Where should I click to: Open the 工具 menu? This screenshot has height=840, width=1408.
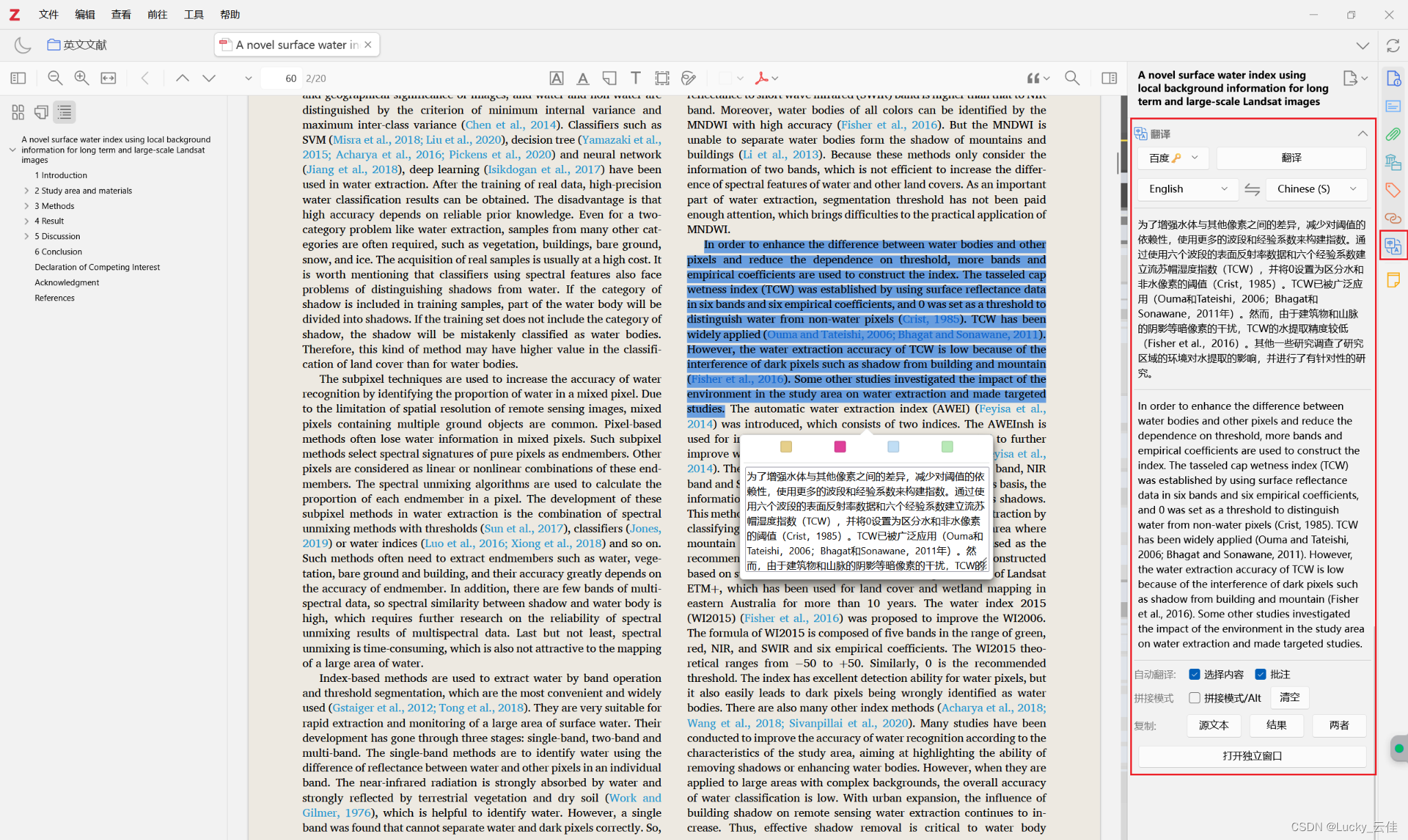click(x=193, y=14)
